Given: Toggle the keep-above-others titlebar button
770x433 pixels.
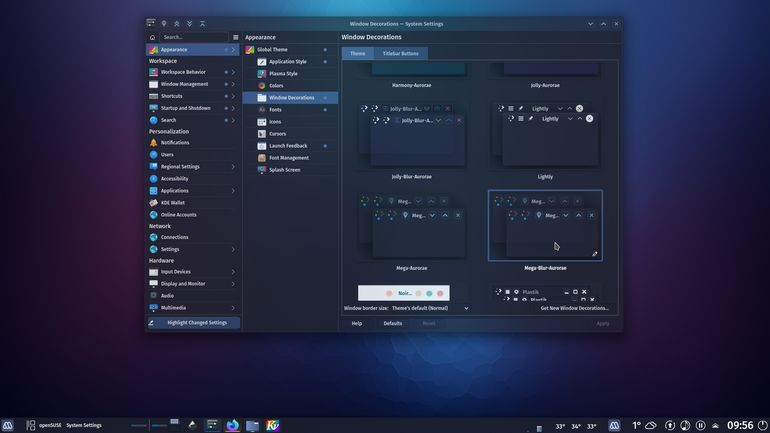Looking at the screenshot, I should (x=177, y=24).
